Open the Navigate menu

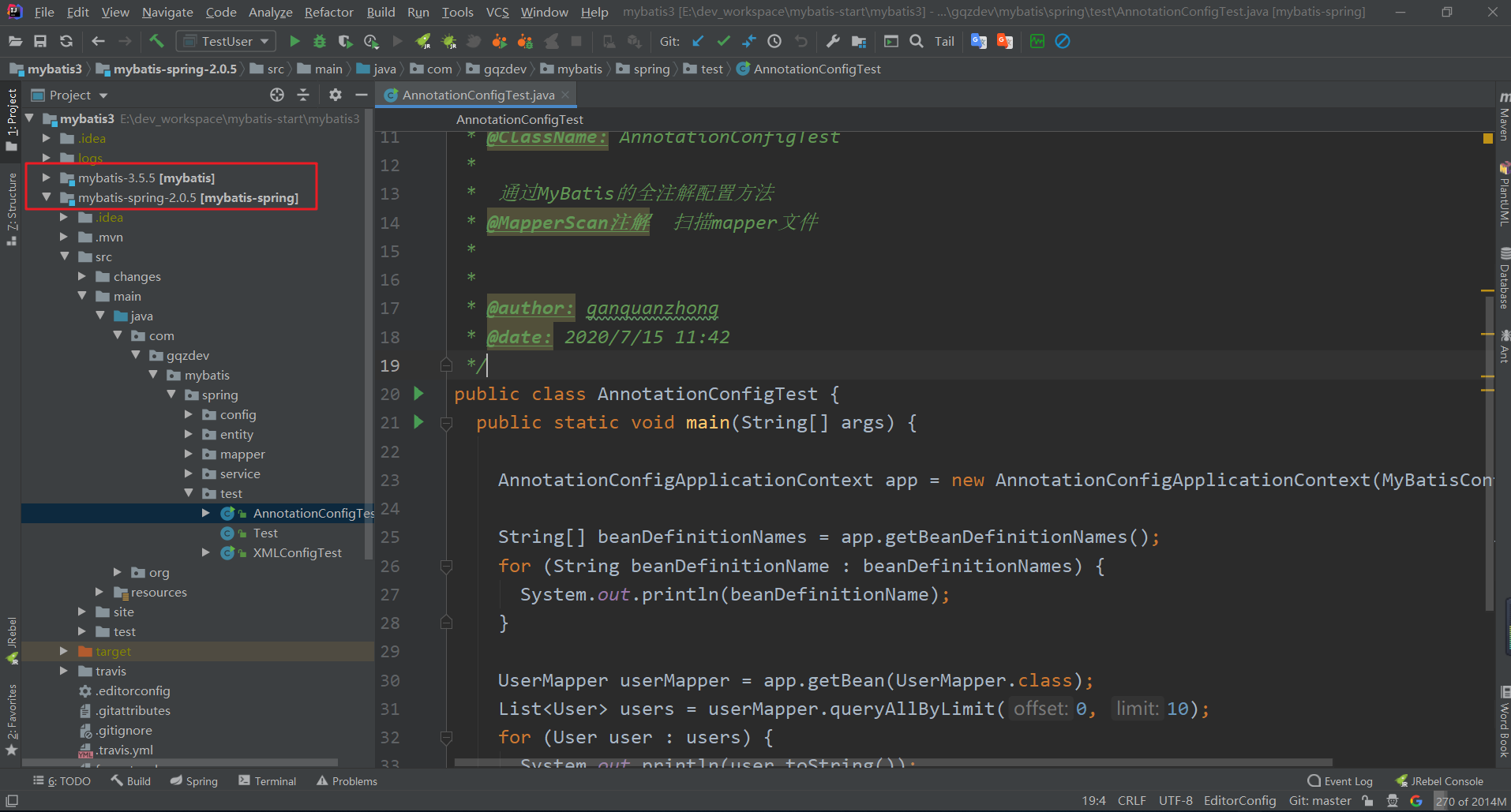tap(167, 12)
